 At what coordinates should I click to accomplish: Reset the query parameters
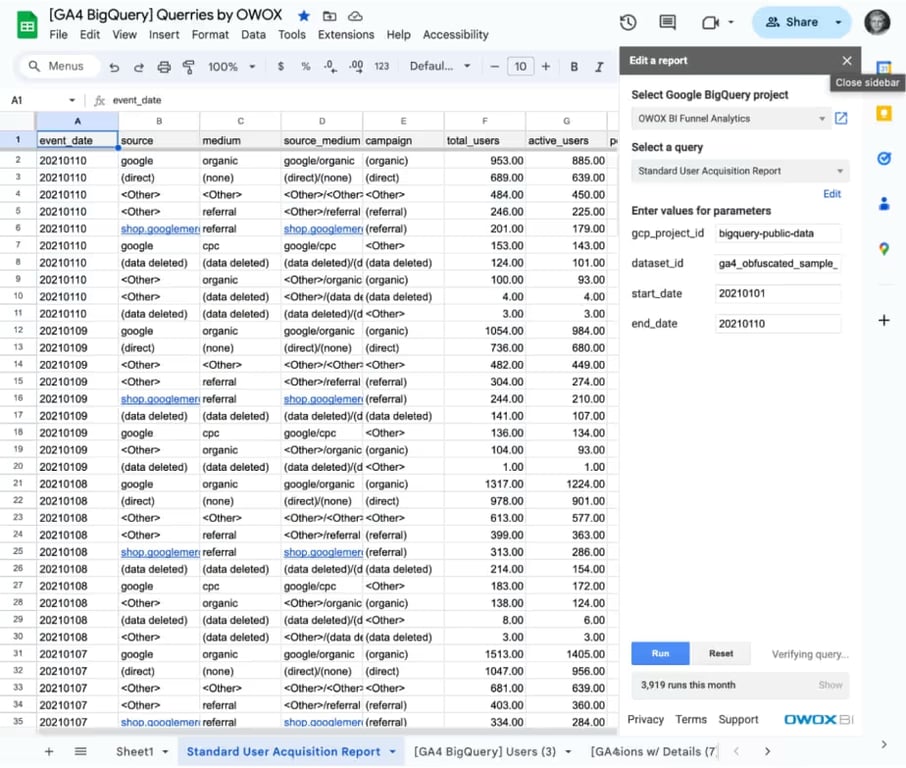point(721,654)
